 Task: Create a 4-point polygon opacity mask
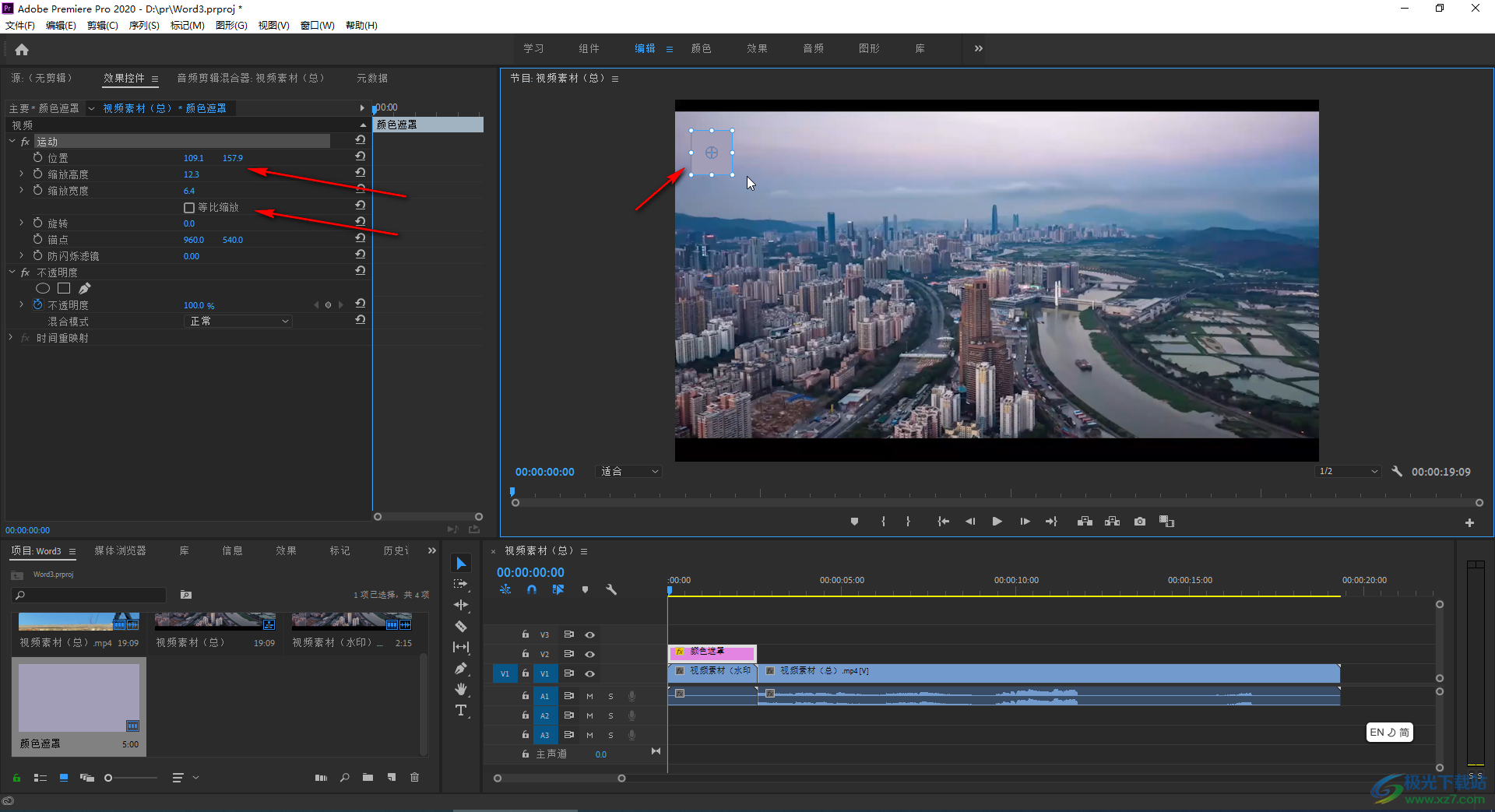pos(64,289)
